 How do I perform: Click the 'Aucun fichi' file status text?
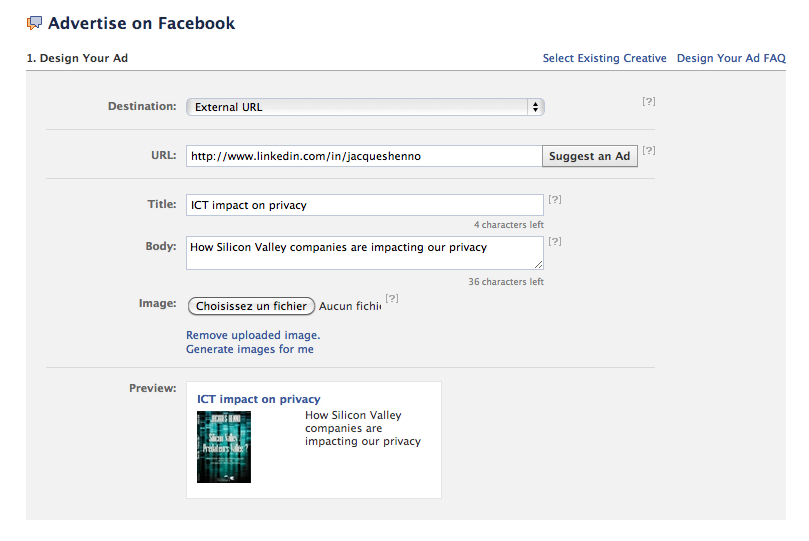tap(350, 306)
